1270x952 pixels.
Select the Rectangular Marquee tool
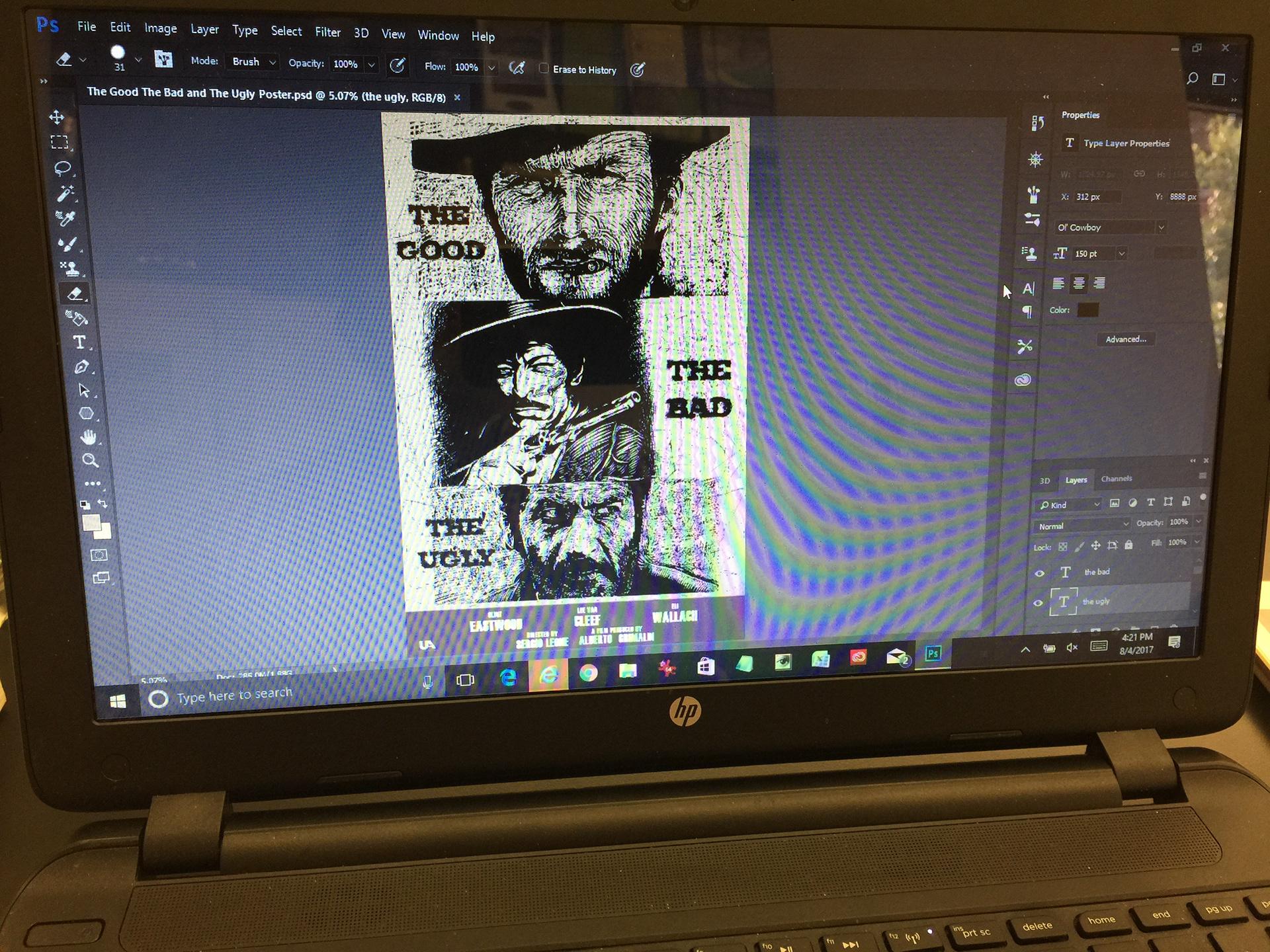tap(60, 142)
